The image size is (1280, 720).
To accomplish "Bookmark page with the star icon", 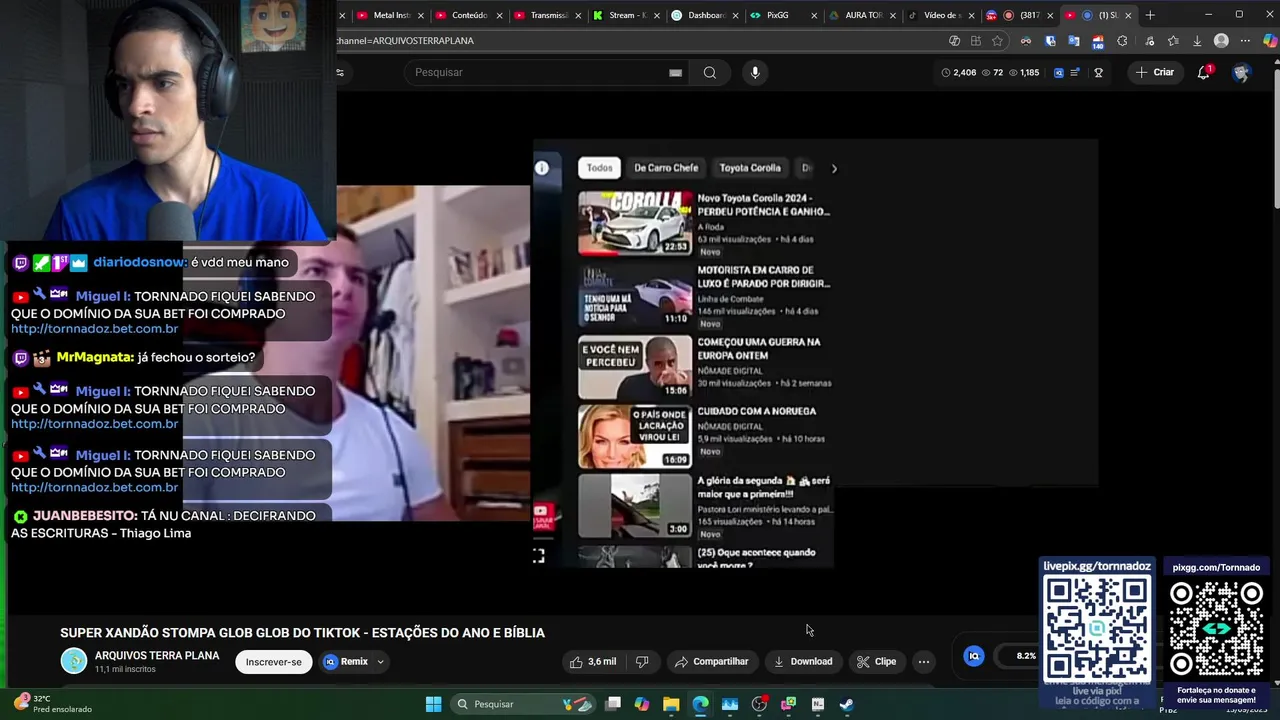I will coord(997,41).
